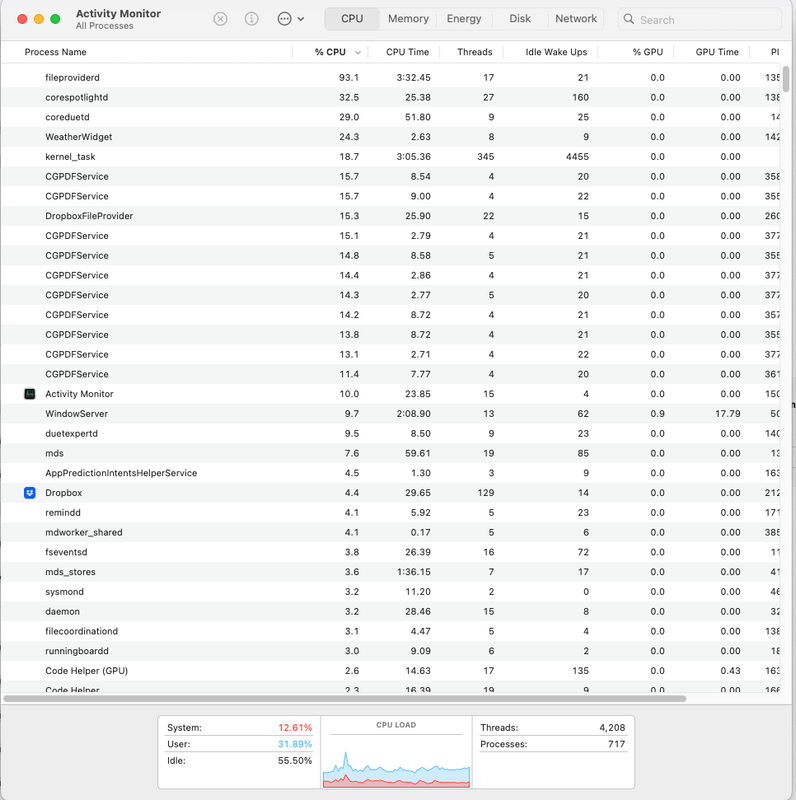Click the magnifying glass search icon
Image resolution: width=796 pixels, height=800 pixels.
click(x=629, y=19)
